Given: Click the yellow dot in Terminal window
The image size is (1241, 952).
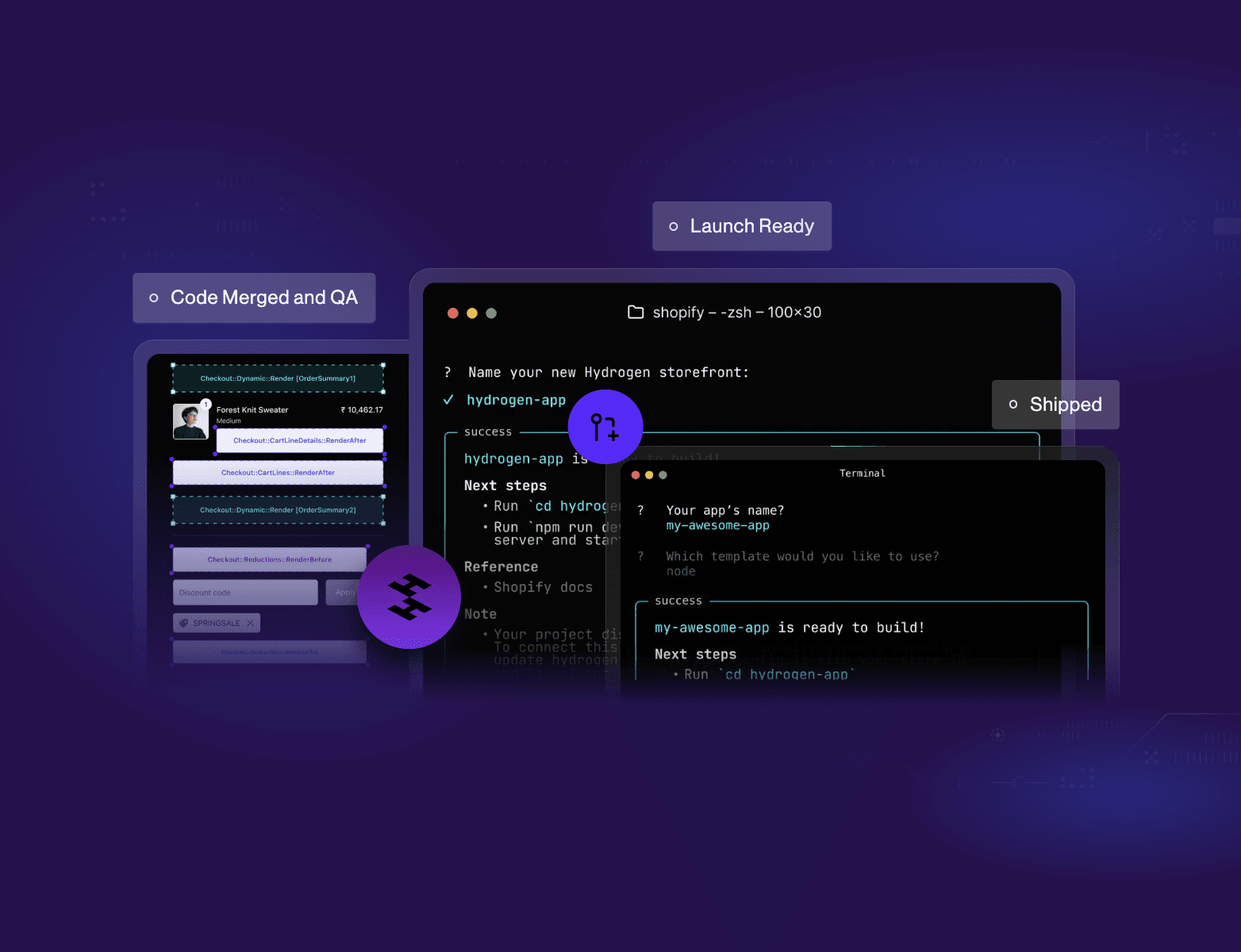Looking at the screenshot, I should pos(649,475).
